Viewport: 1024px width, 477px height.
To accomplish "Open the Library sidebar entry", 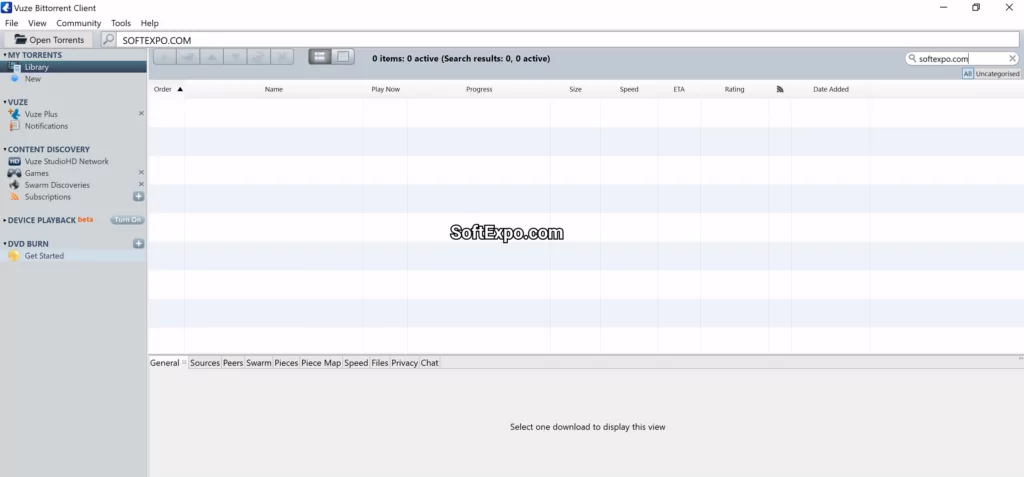I will point(73,67).
